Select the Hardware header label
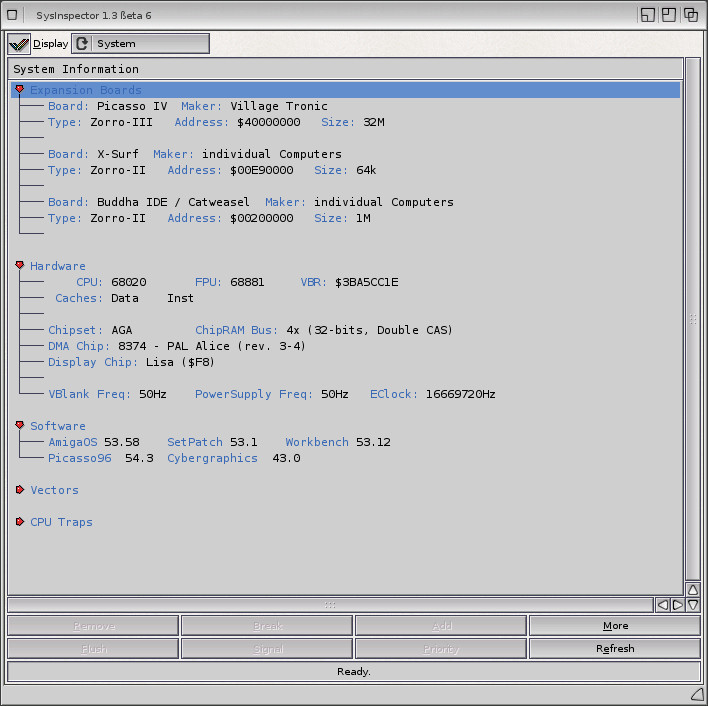The width and height of the screenshot is (708, 706). pos(58,266)
